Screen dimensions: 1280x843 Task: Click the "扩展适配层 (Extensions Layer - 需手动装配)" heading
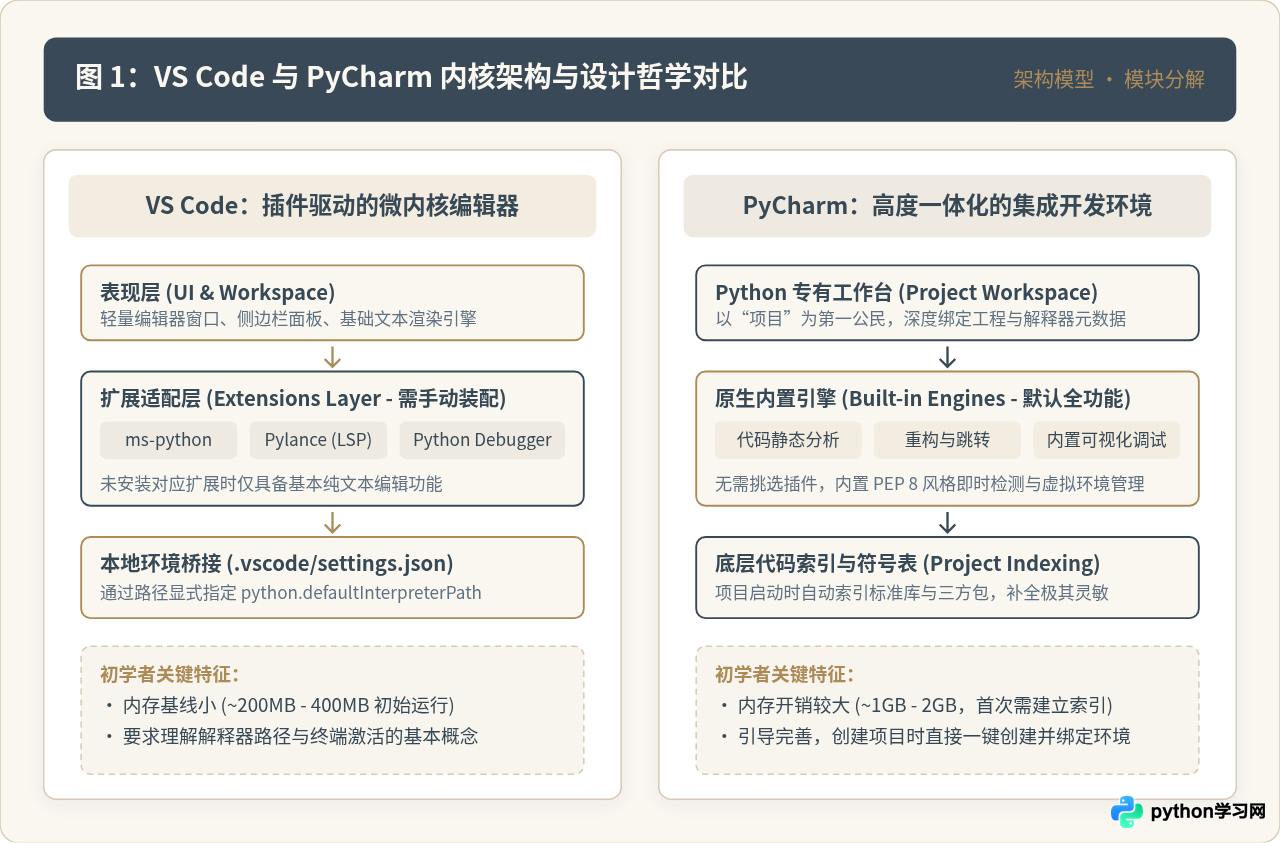coord(303,399)
